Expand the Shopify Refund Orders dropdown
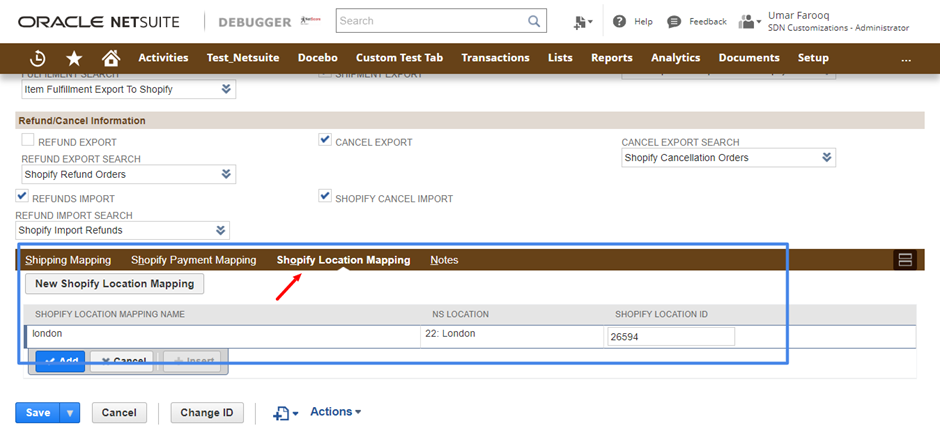The image size is (940, 442). coord(226,174)
